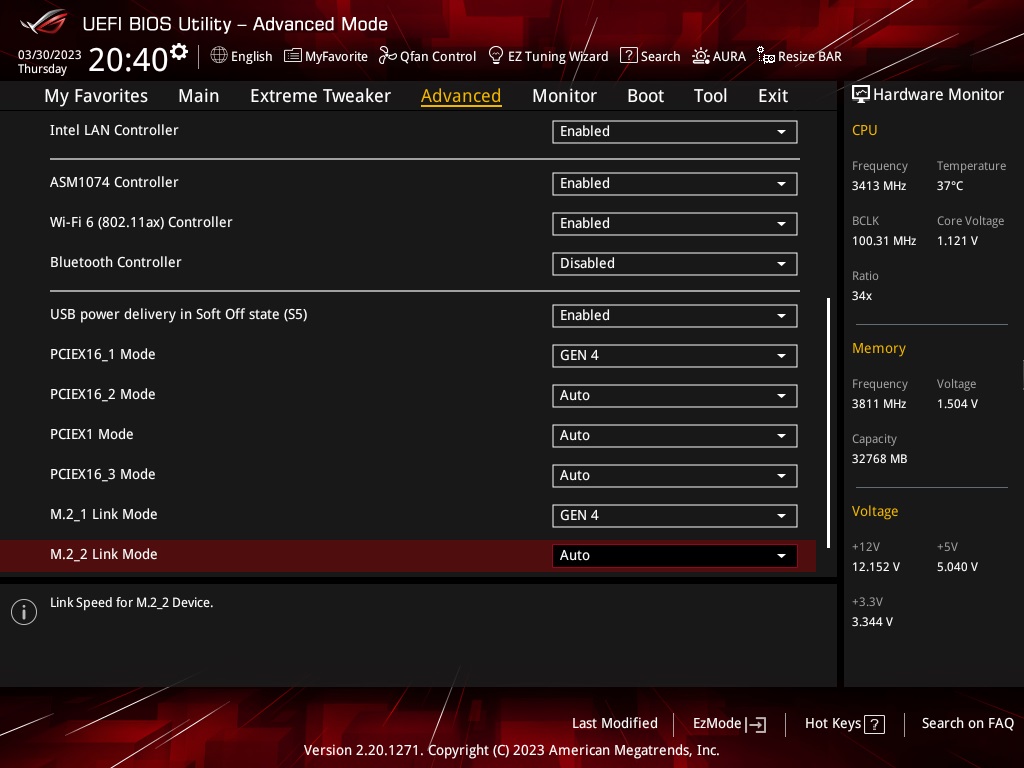The height and width of the screenshot is (768, 1024).
Task: Click +5V value 5.040 V
Action: pos(957,567)
